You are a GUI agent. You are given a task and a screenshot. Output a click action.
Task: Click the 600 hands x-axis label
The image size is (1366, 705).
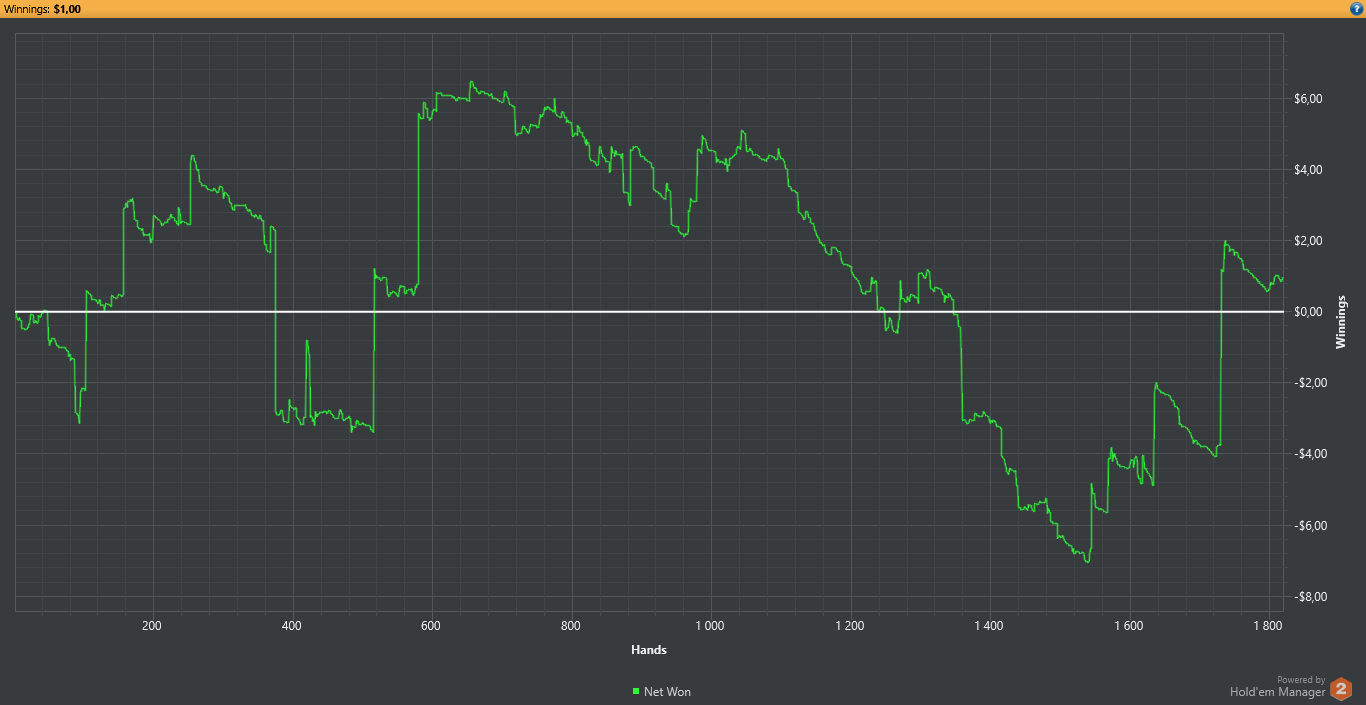(431, 626)
